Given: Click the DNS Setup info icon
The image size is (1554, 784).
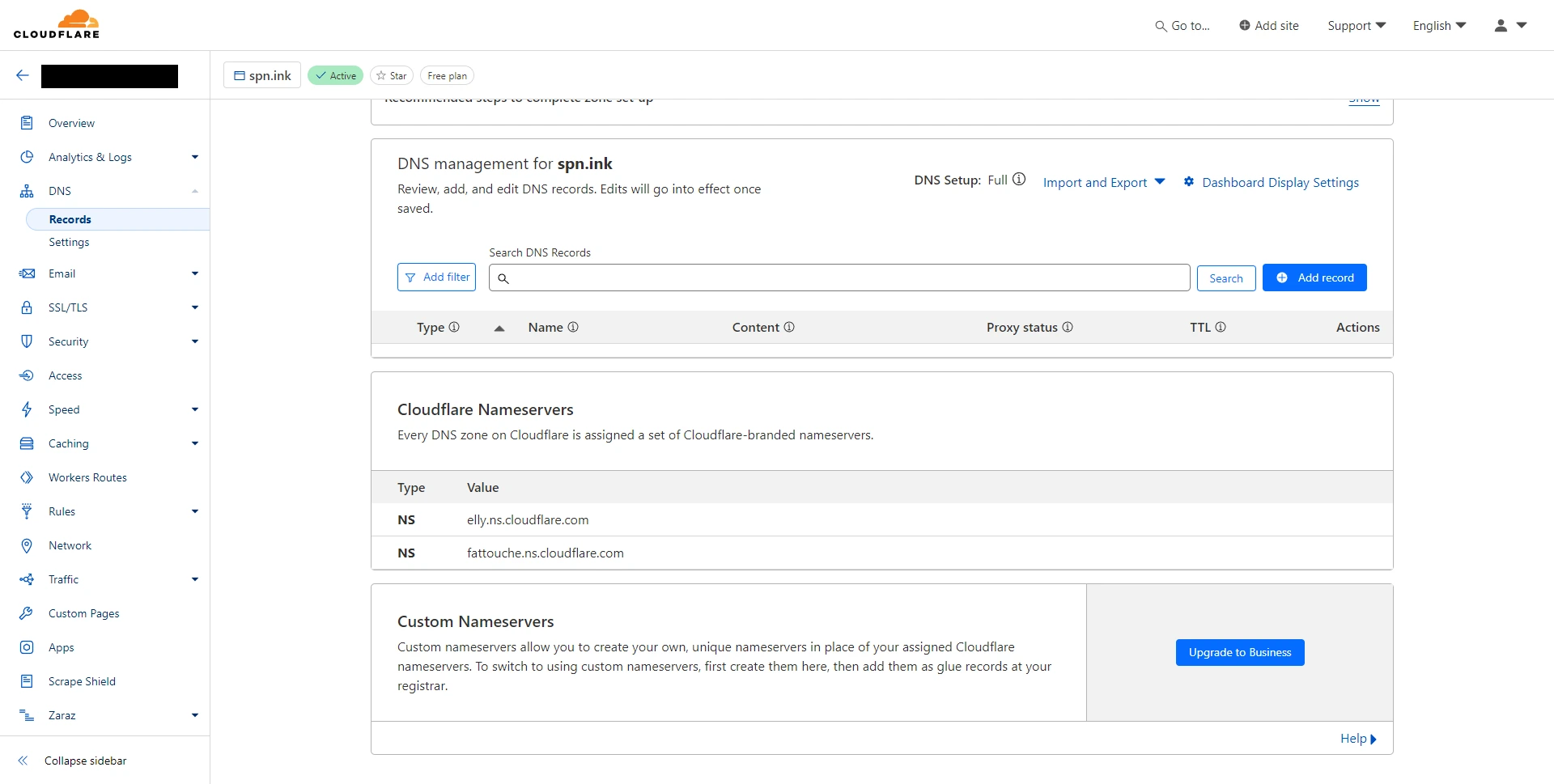Looking at the screenshot, I should tap(1019, 180).
